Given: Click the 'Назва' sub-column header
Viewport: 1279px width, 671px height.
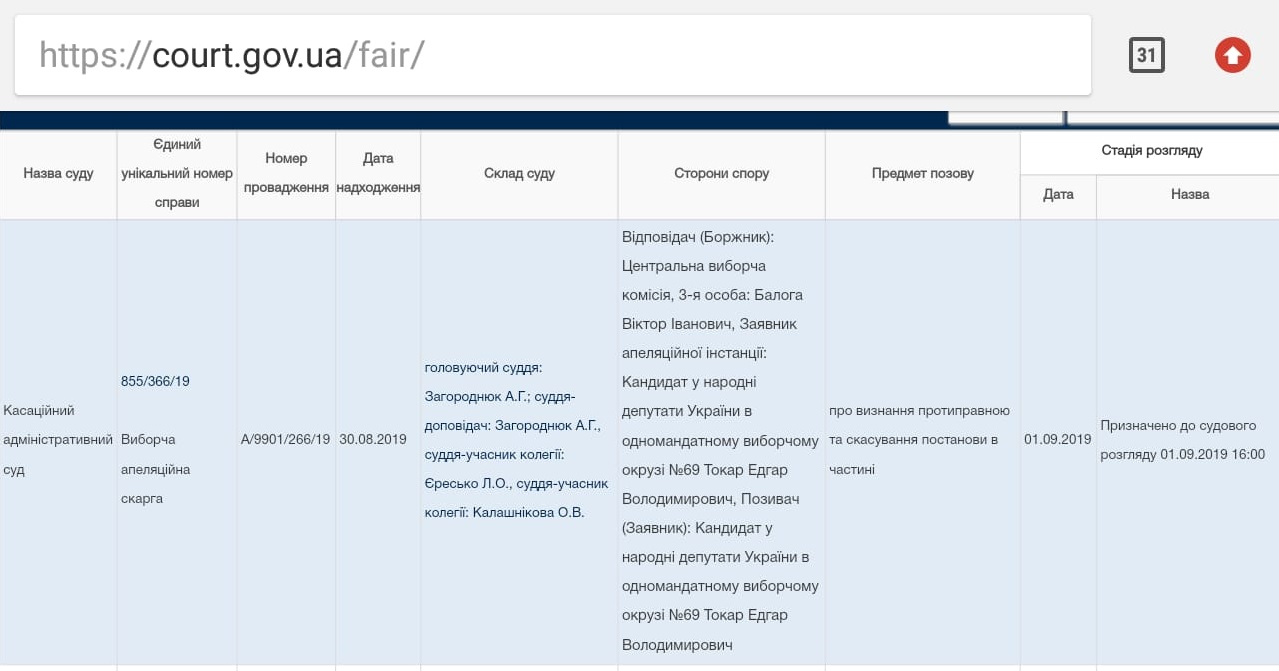Looking at the screenshot, I should pyautogui.click(x=1189, y=195).
